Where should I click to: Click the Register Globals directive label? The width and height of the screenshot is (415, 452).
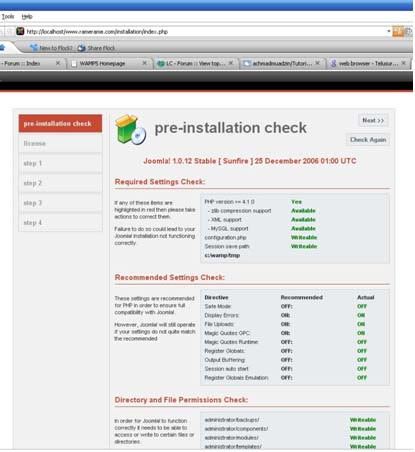(224, 351)
